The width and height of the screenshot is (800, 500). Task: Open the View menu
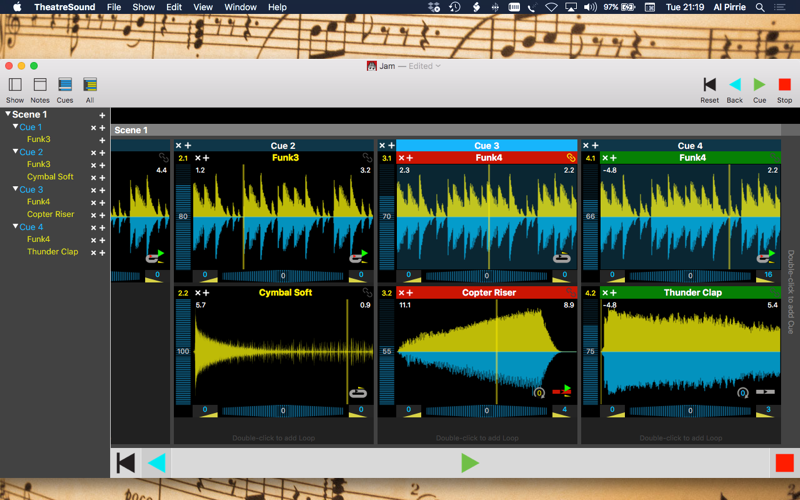pos(203,7)
